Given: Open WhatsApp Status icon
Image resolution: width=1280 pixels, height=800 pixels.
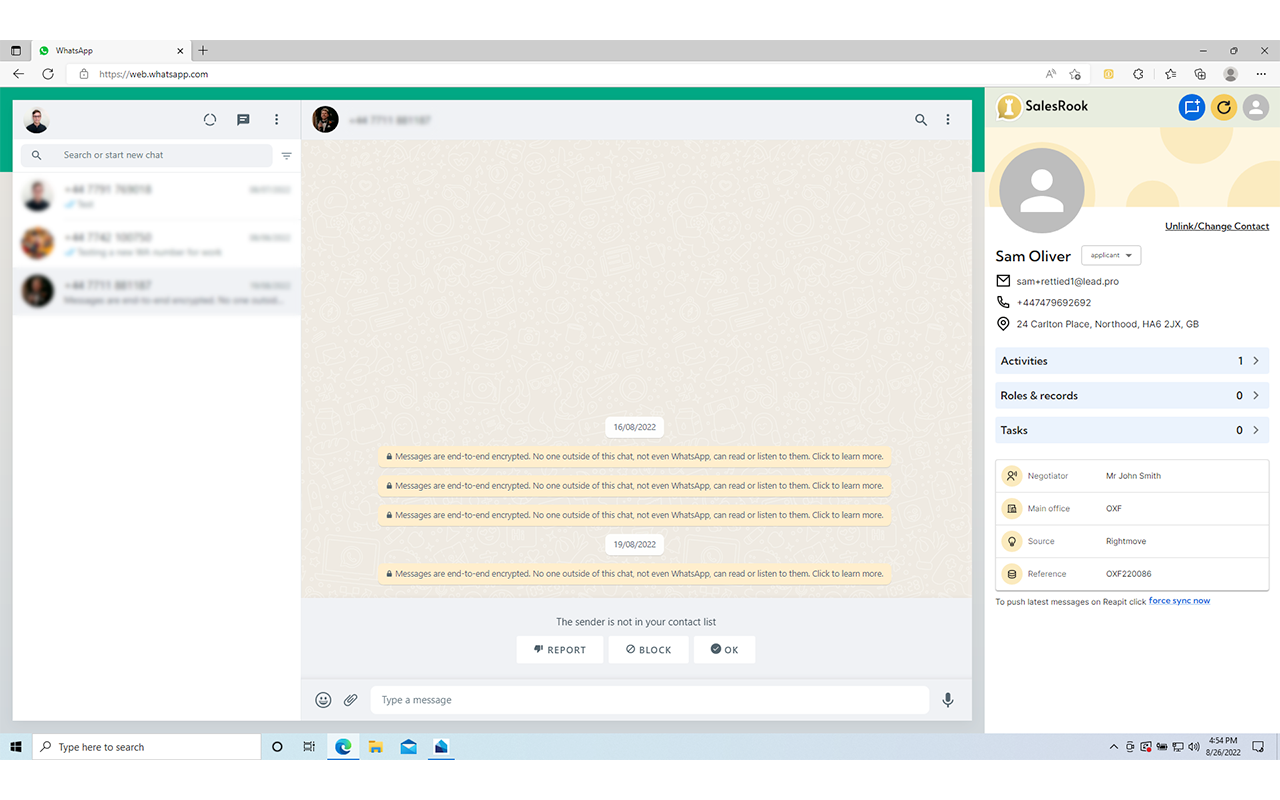Looking at the screenshot, I should coord(210,120).
